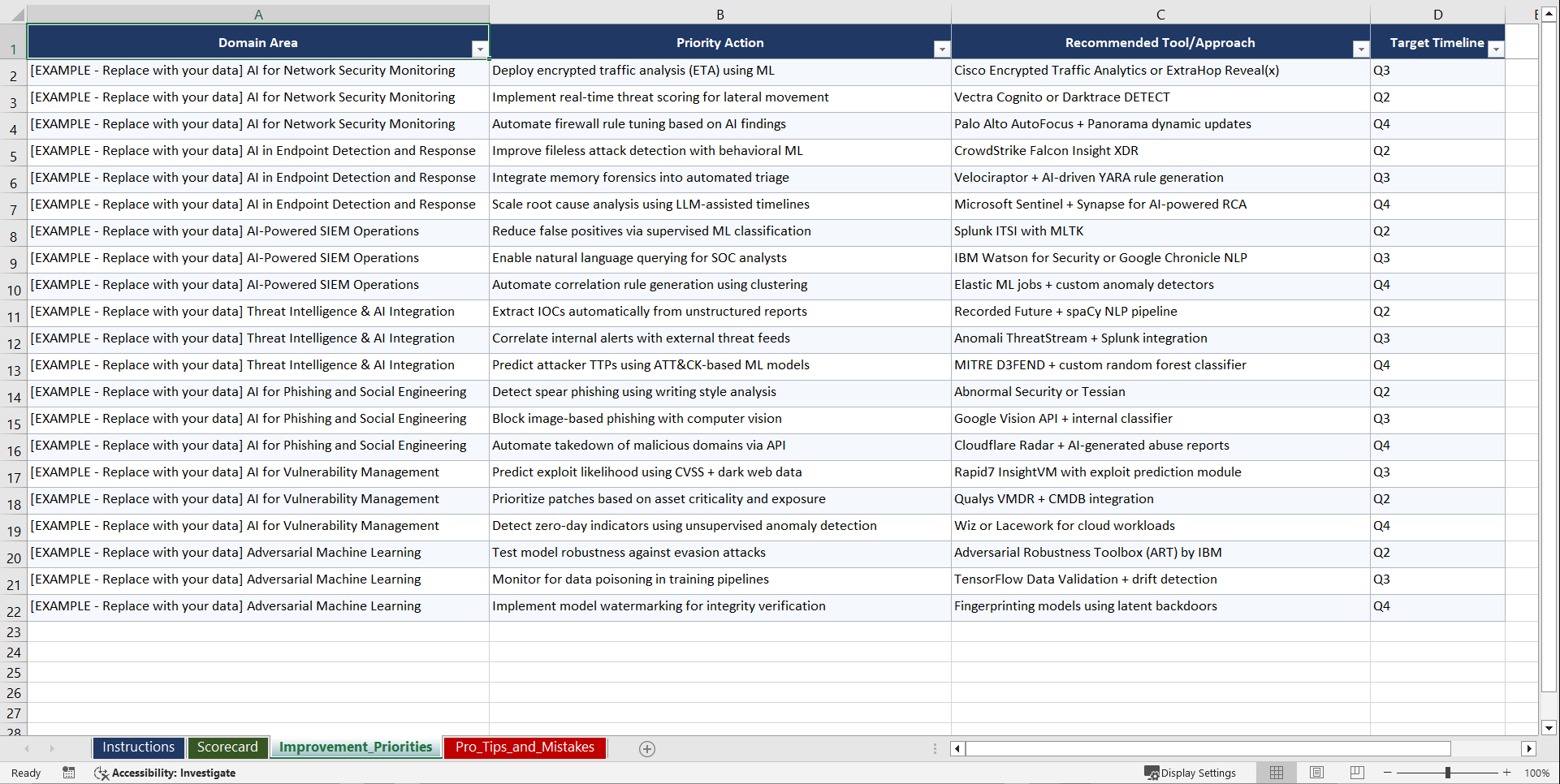
Task: Open the Priority Action filter dropdown
Action: click(x=941, y=49)
